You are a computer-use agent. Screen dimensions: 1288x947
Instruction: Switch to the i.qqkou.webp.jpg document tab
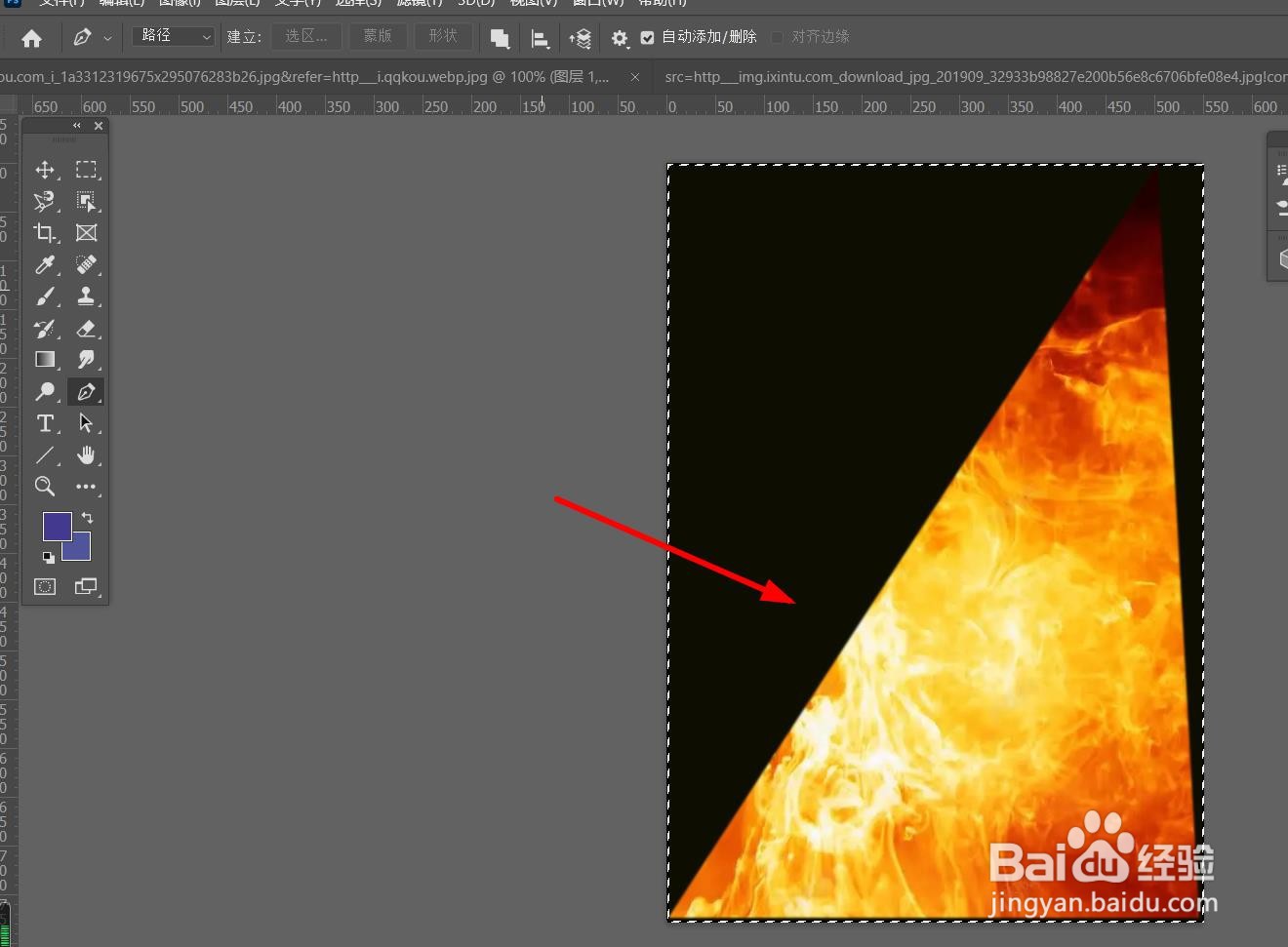tap(304, 76)
